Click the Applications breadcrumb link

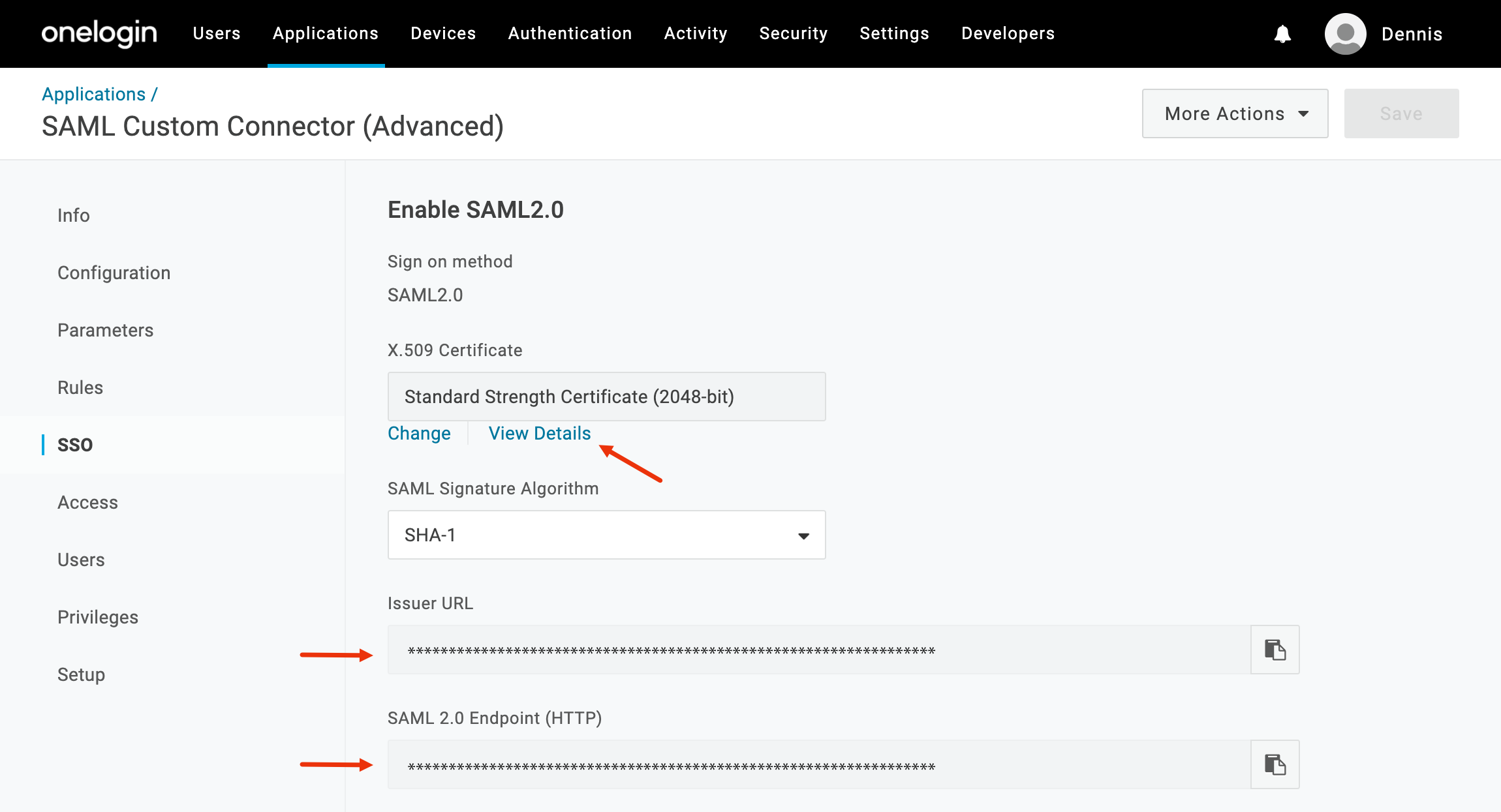click(94, 94)
